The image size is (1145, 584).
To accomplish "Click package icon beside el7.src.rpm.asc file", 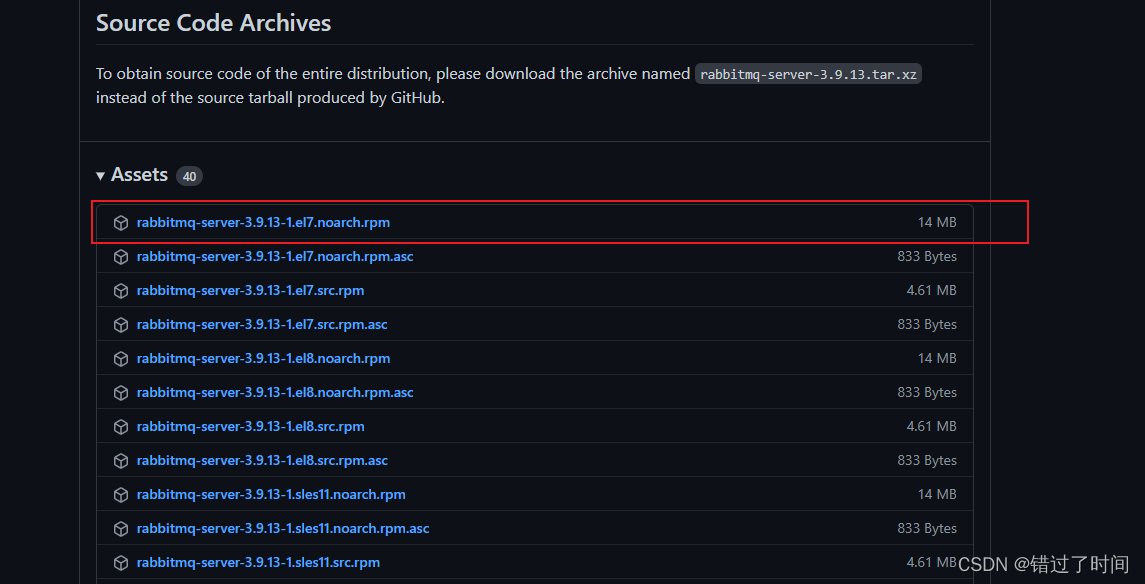I will pyautogui.click(x=121, y=325).
